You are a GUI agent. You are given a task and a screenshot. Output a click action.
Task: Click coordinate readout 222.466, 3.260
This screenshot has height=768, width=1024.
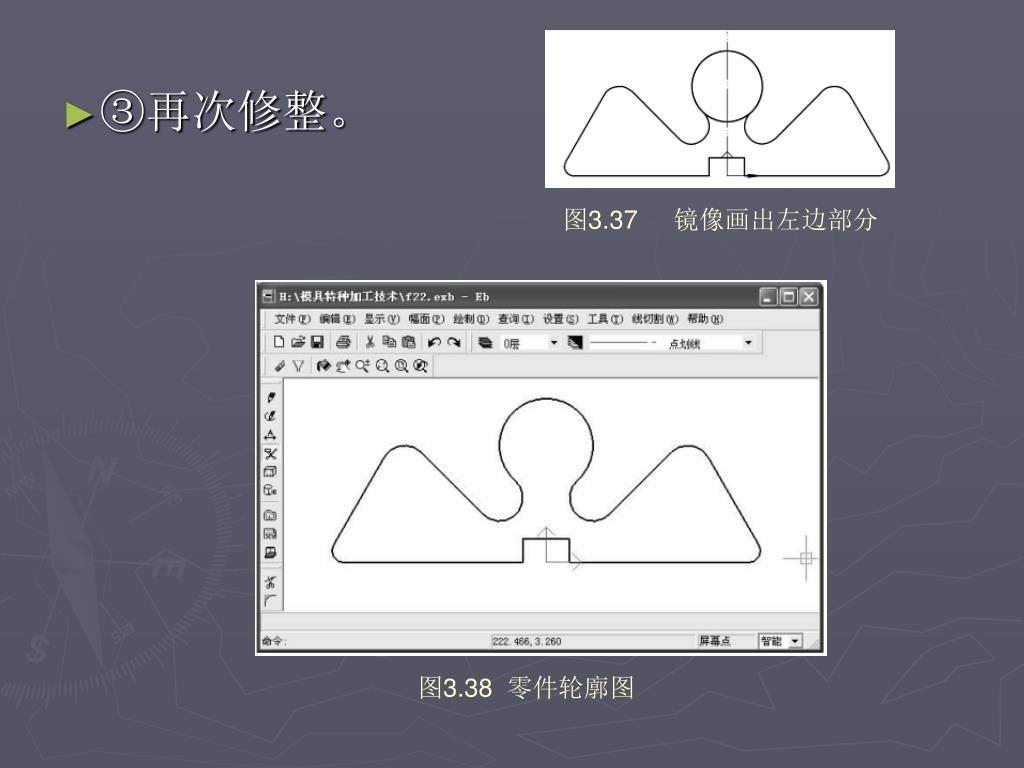pos(526,641)
